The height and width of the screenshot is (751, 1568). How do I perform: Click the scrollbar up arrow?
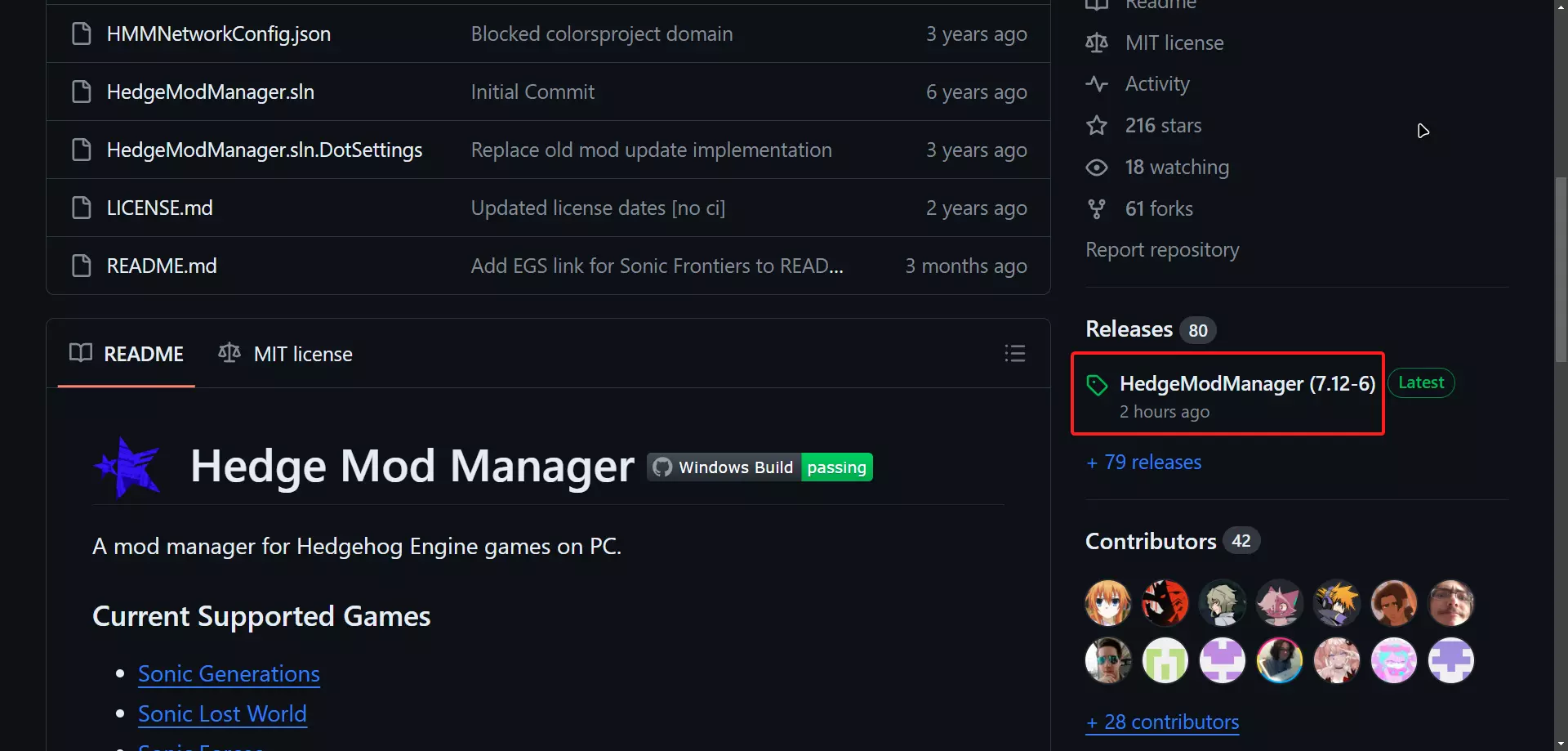(x=1561, y=7)
